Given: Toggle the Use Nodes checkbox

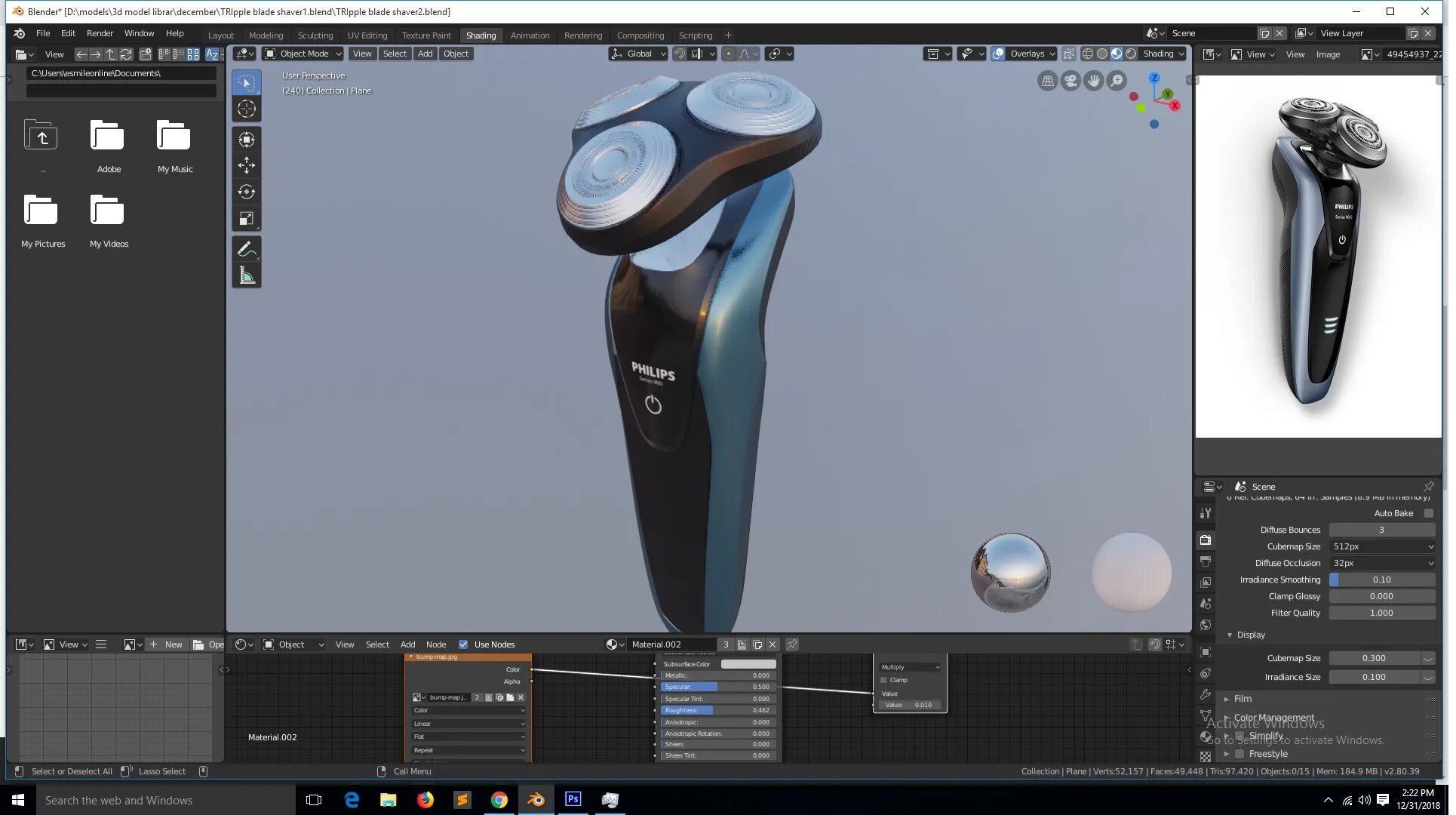Looking at the screenshot, I should pyautogui.click(x=463, y=644).
